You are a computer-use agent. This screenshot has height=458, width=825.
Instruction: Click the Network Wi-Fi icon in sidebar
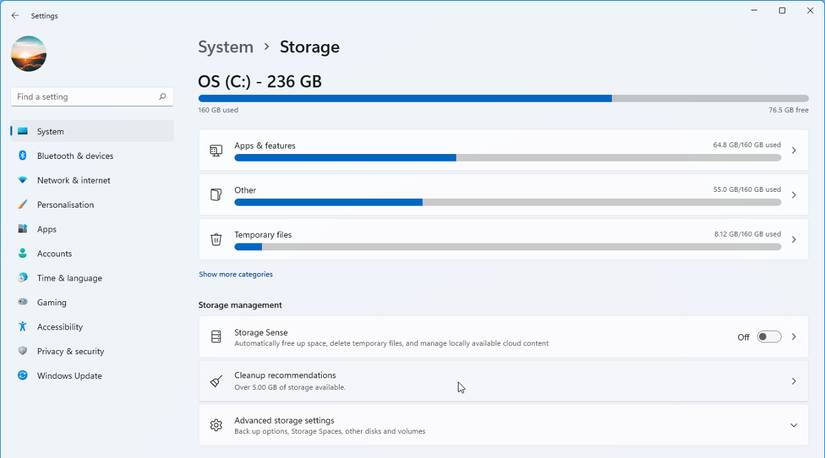point(23,180)
